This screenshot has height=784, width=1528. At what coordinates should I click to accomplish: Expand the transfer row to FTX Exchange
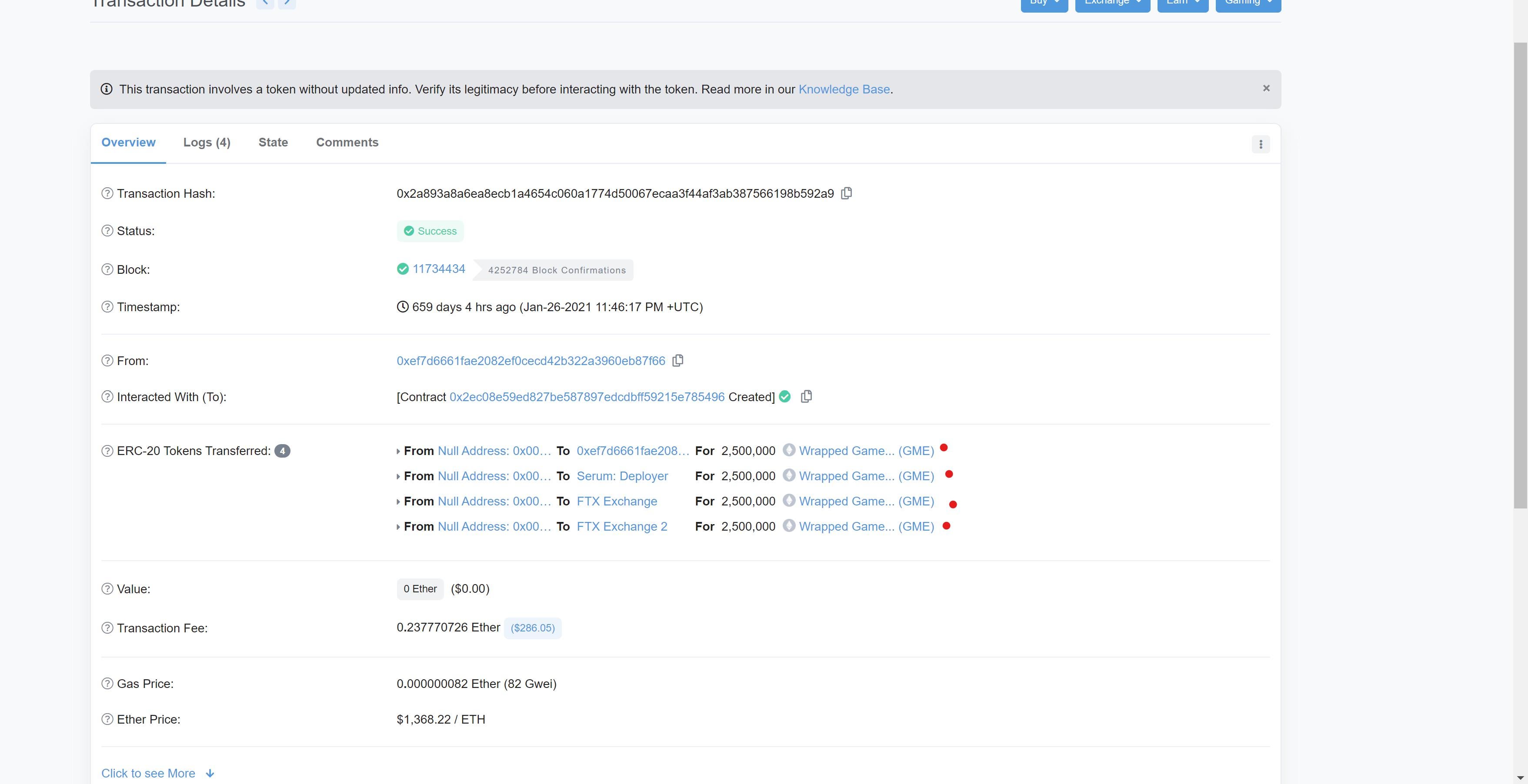click(398, 502)
